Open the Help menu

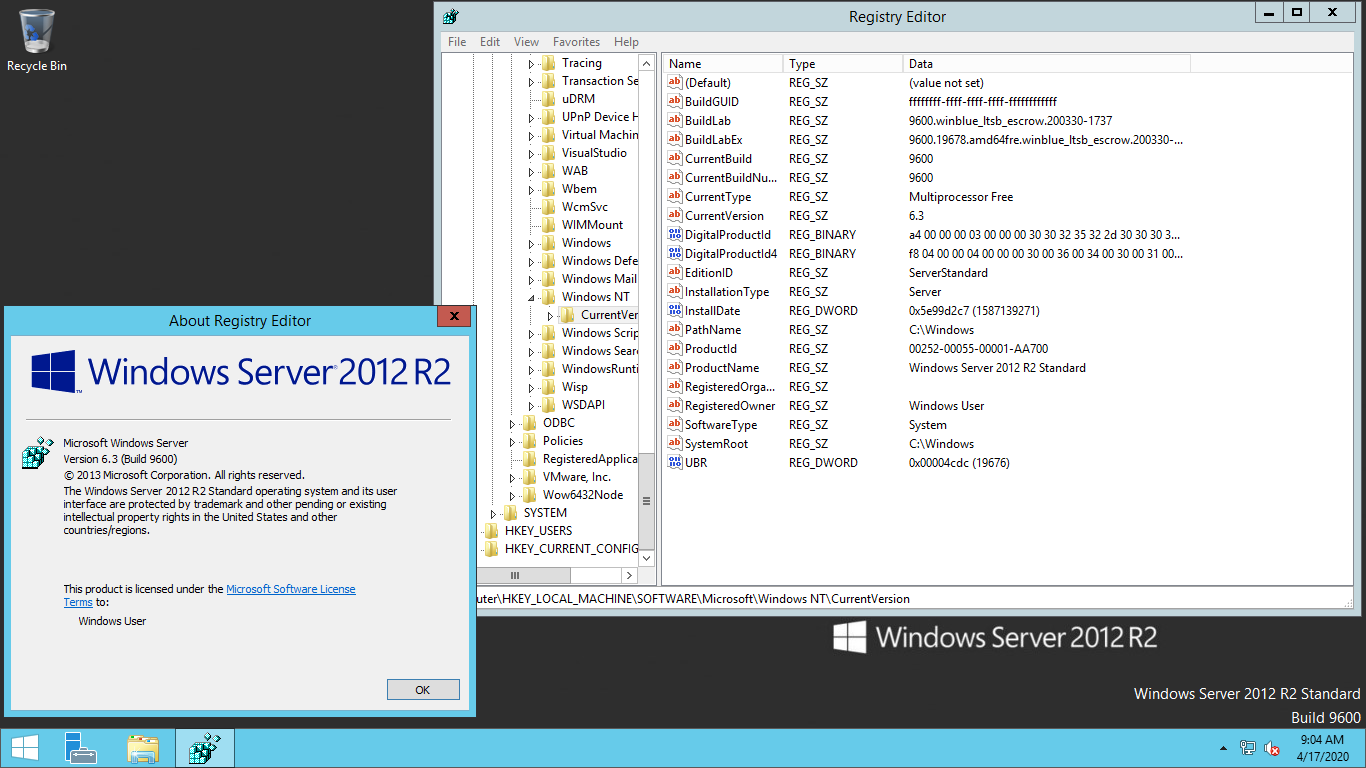coord(626,42)
